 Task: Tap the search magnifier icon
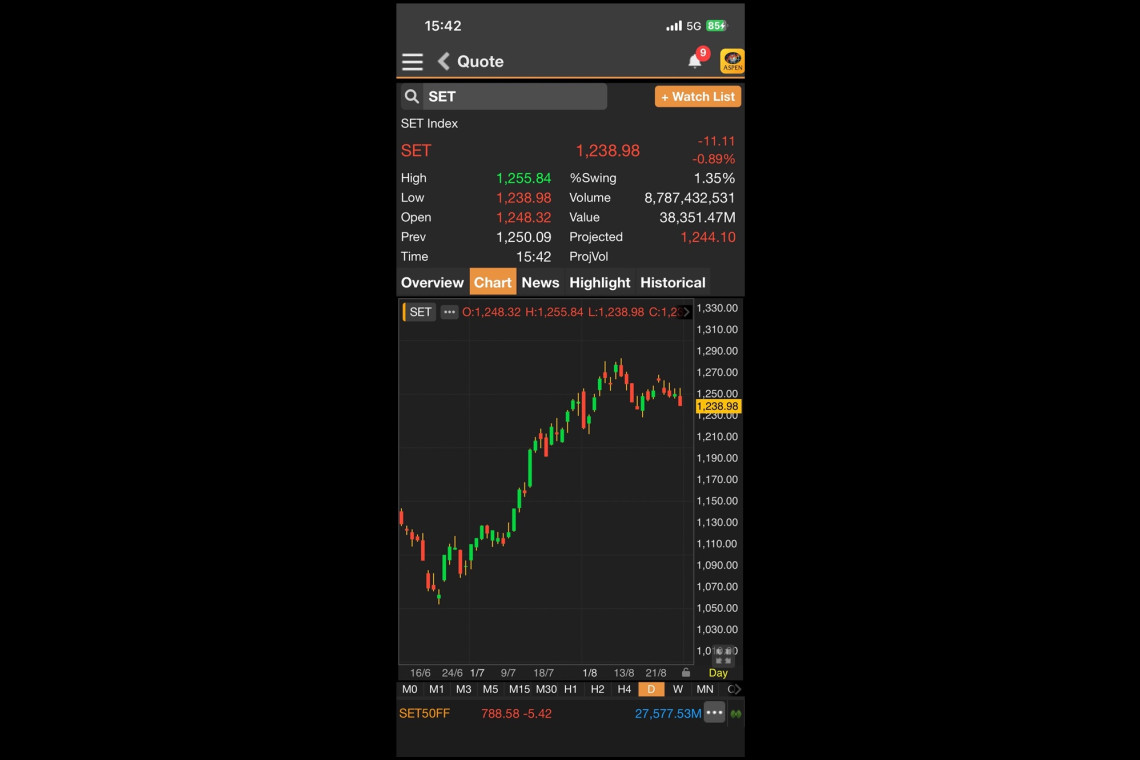pos(412,97)
